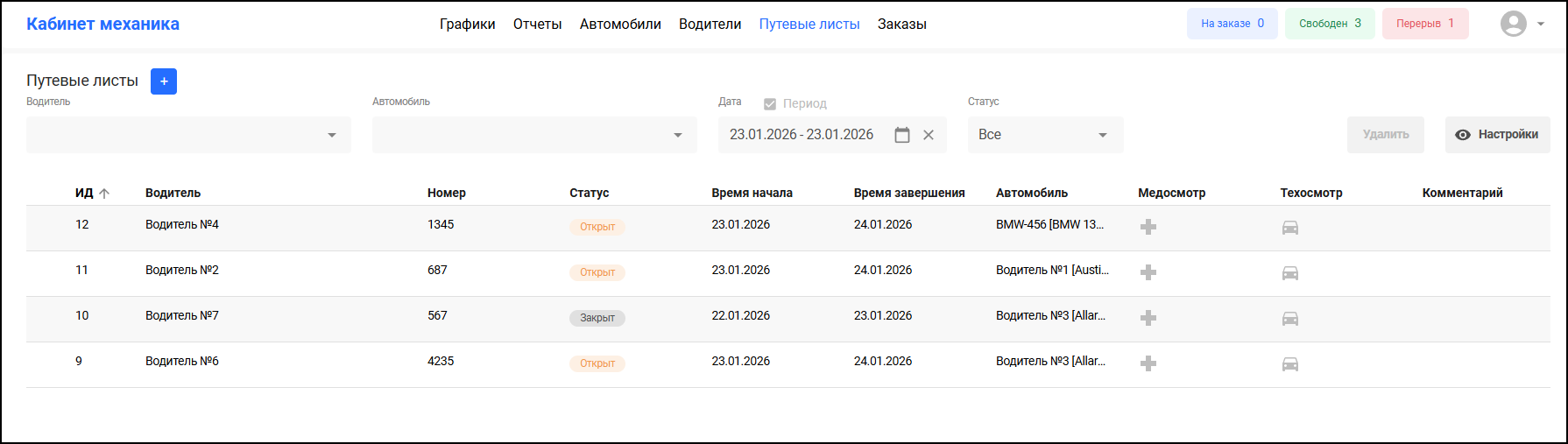Open the Статус dropdown showing Все
This screenshot has width=1568, height=444.
tap(1044, 135)
